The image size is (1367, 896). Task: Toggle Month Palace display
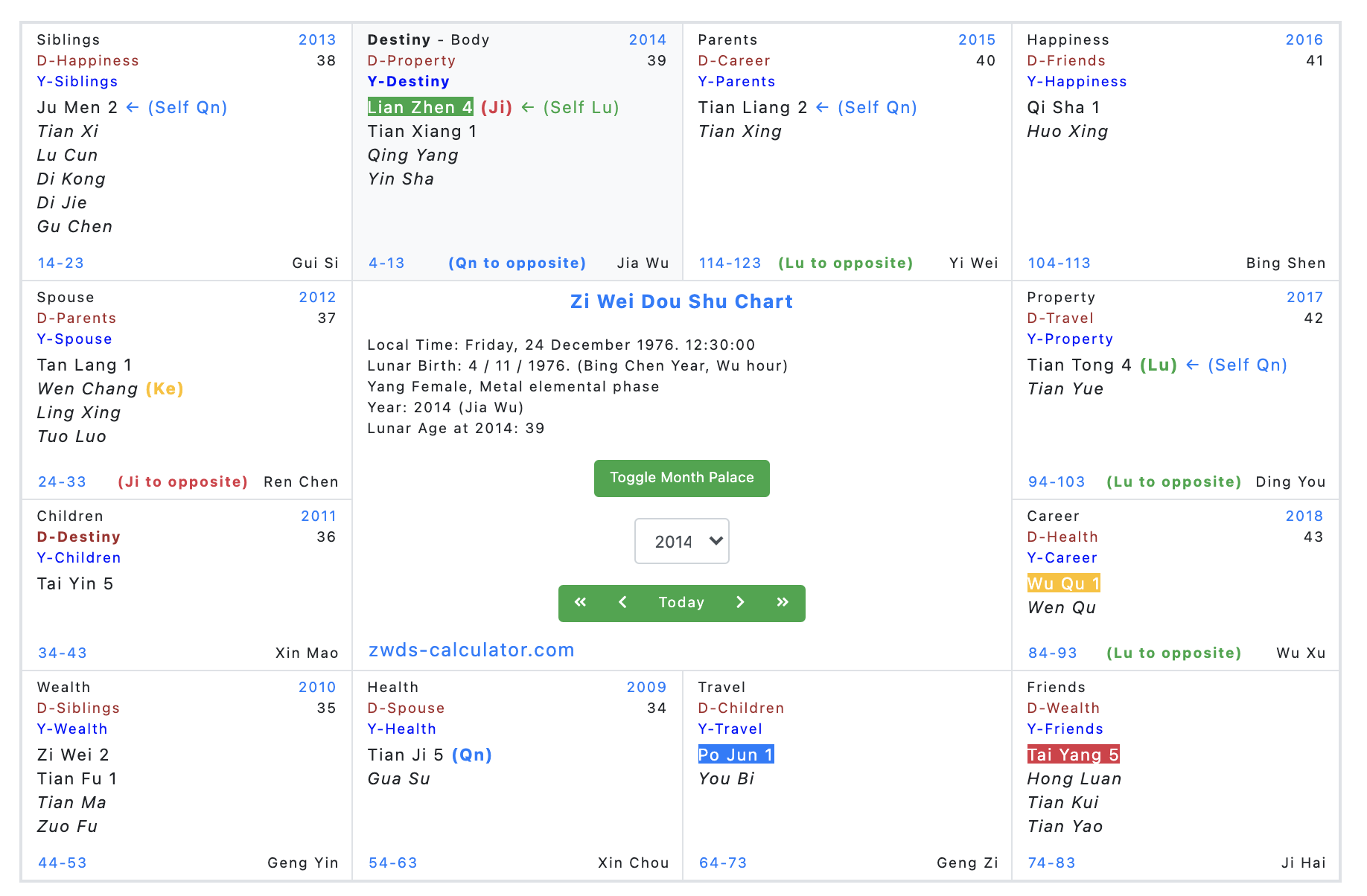click(x=681, y=478)
